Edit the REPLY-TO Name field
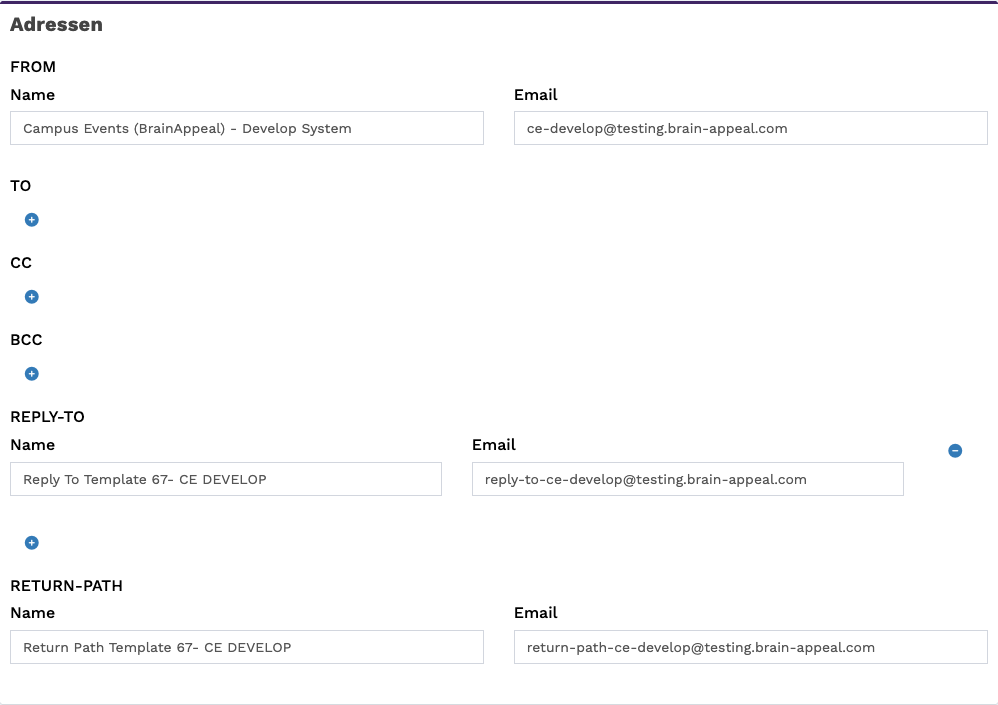The width and height of the screenshot is (998, 705). click(226, 479)
